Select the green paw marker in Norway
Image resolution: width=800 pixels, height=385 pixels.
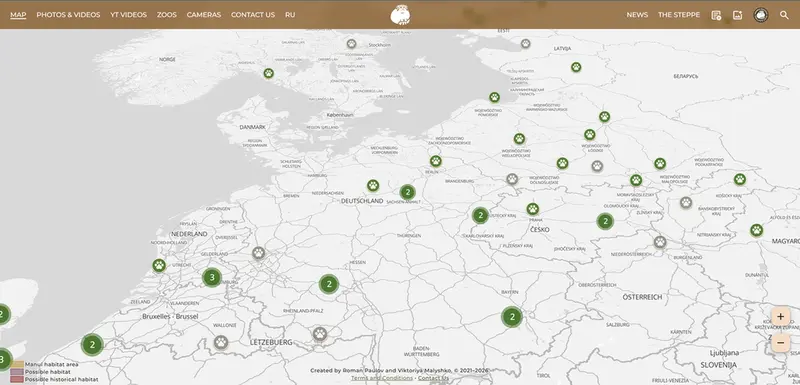pos(269,73)
